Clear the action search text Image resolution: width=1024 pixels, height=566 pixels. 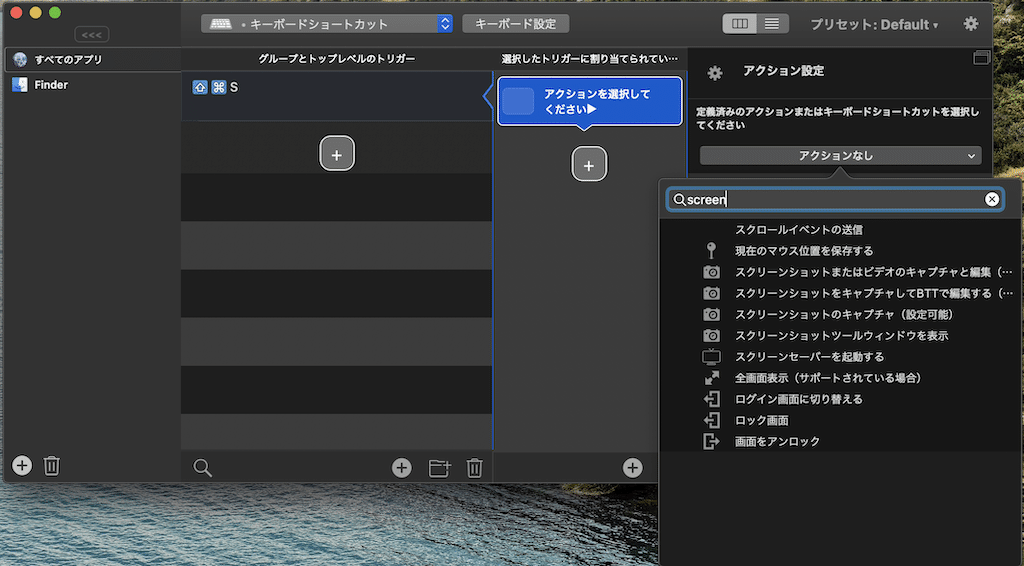click(x=991, y=199)
